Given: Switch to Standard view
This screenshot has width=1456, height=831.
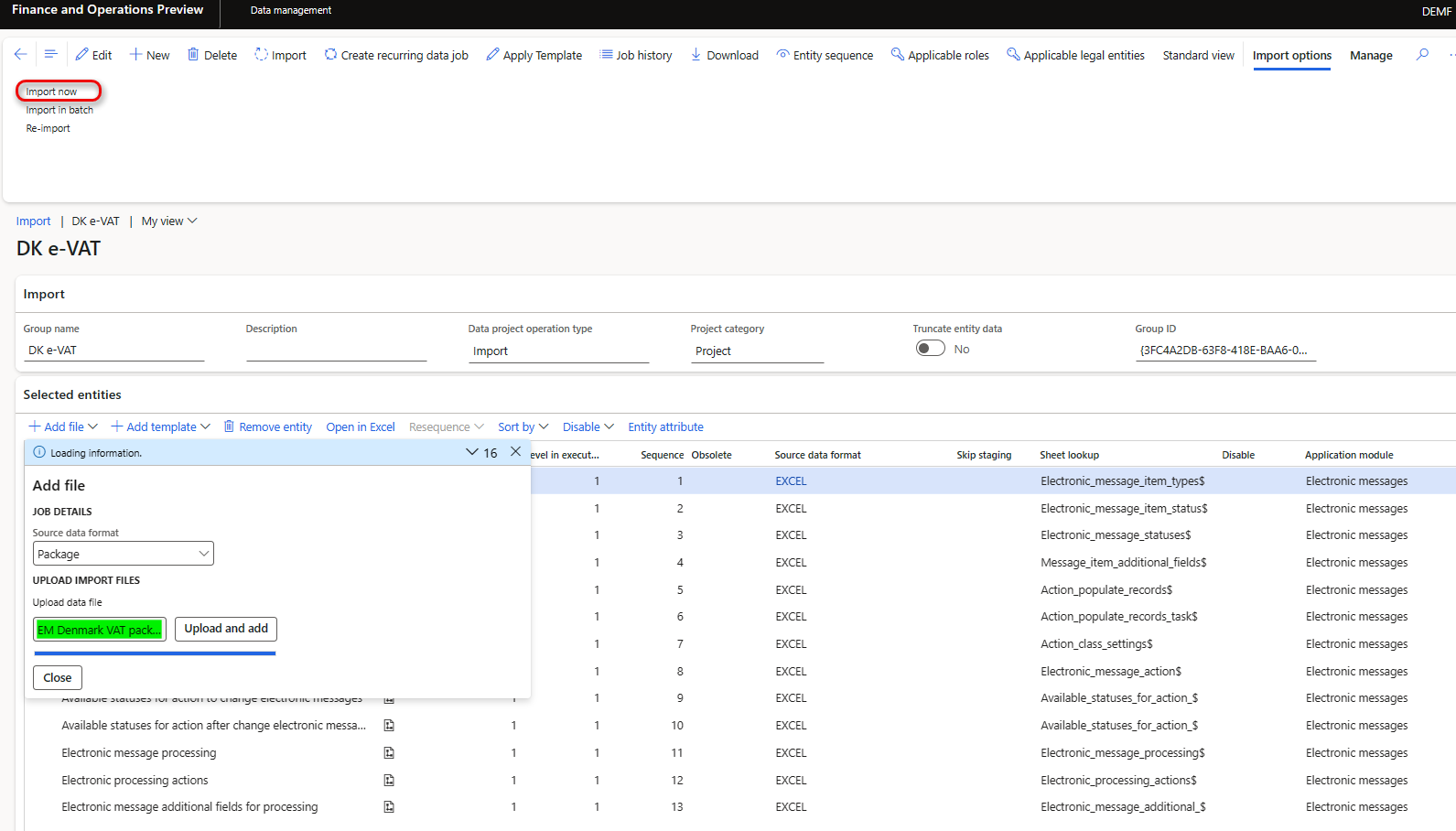Looking at the screenshot, I should pos(1199,55).
